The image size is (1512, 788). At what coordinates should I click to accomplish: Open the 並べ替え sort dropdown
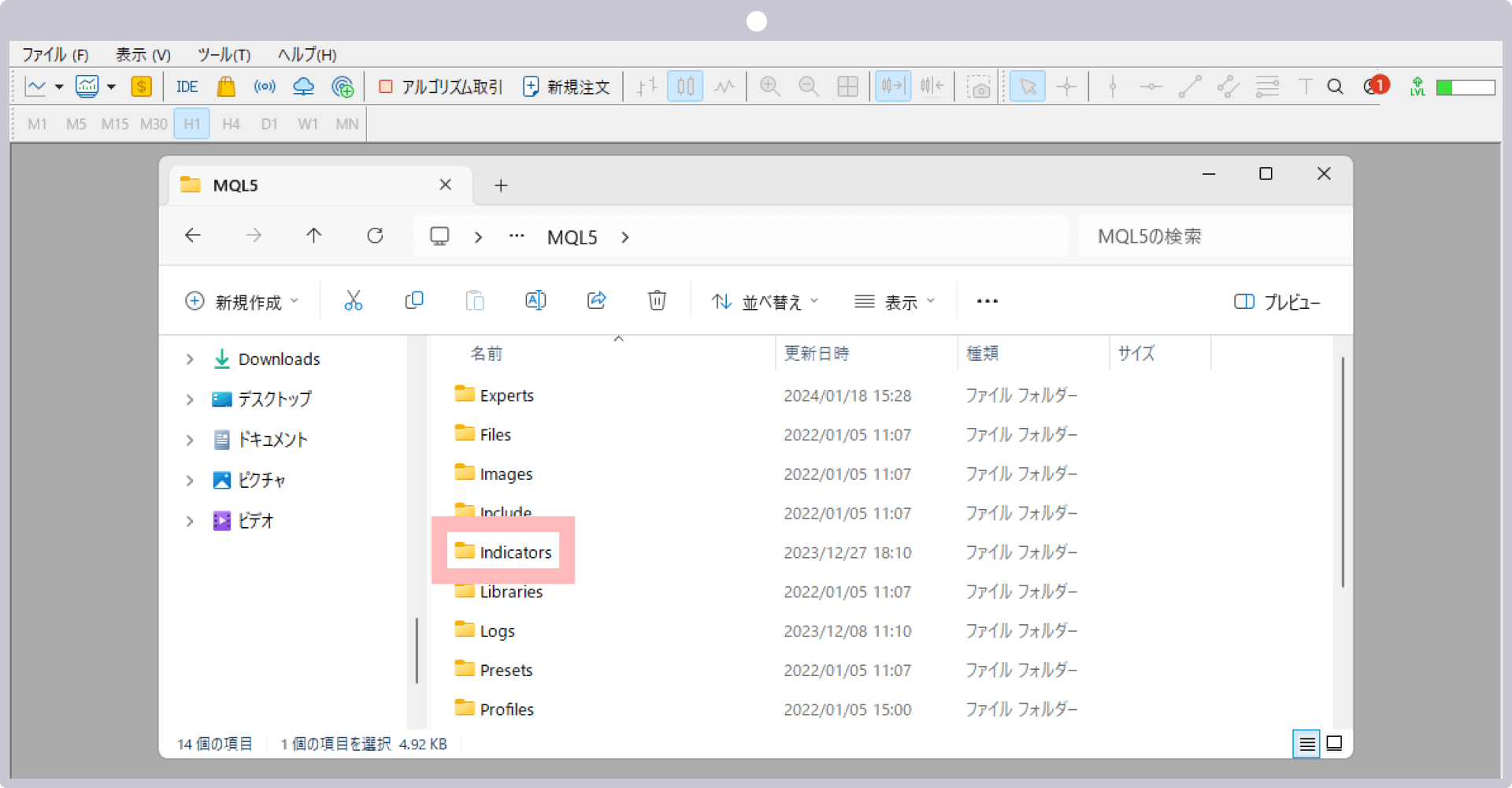tap(765, 302)
